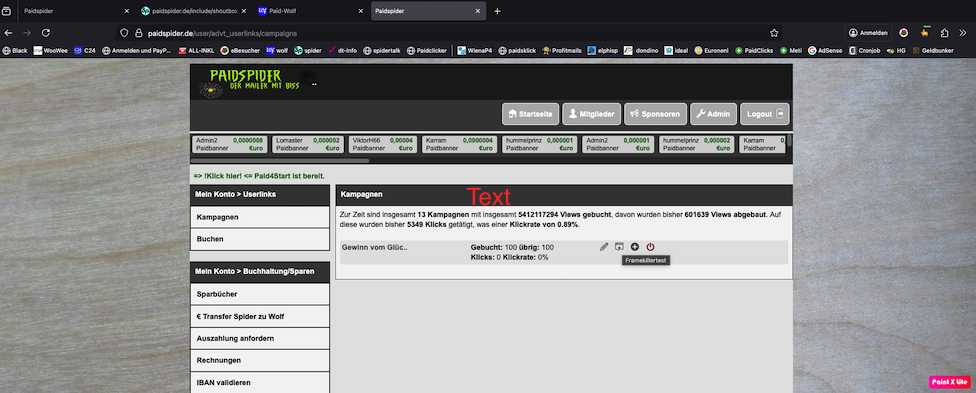
Task: Open the C24 bookmark
Action: pos(84,50)
